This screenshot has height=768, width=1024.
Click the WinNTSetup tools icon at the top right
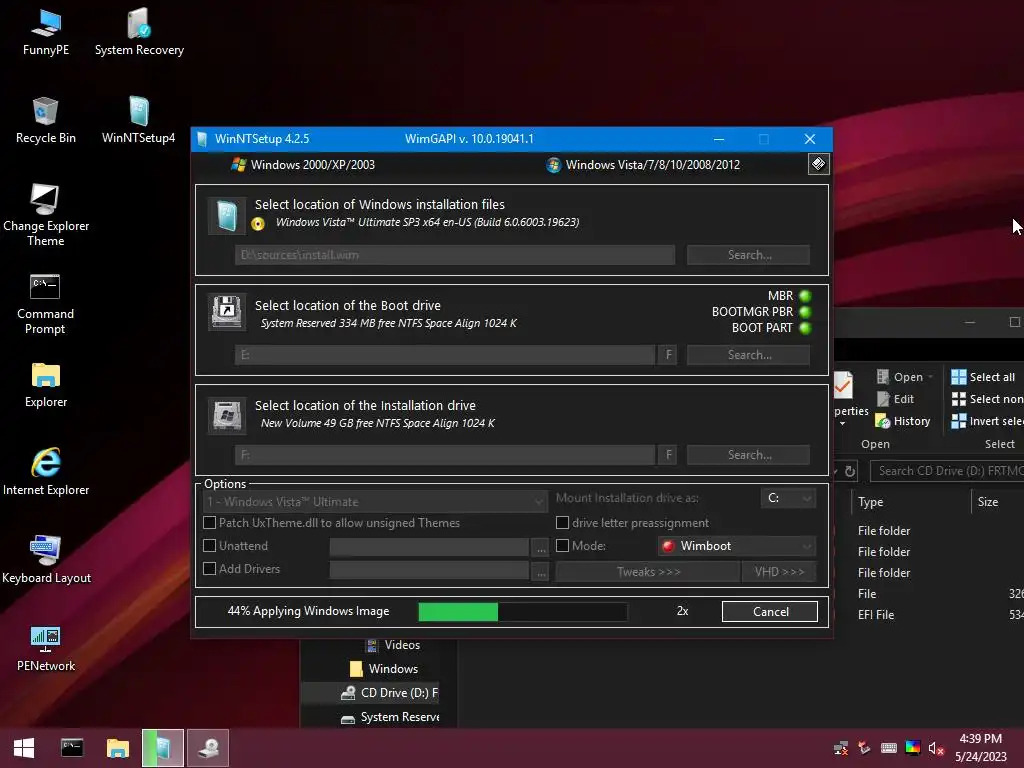pos(818,164)
